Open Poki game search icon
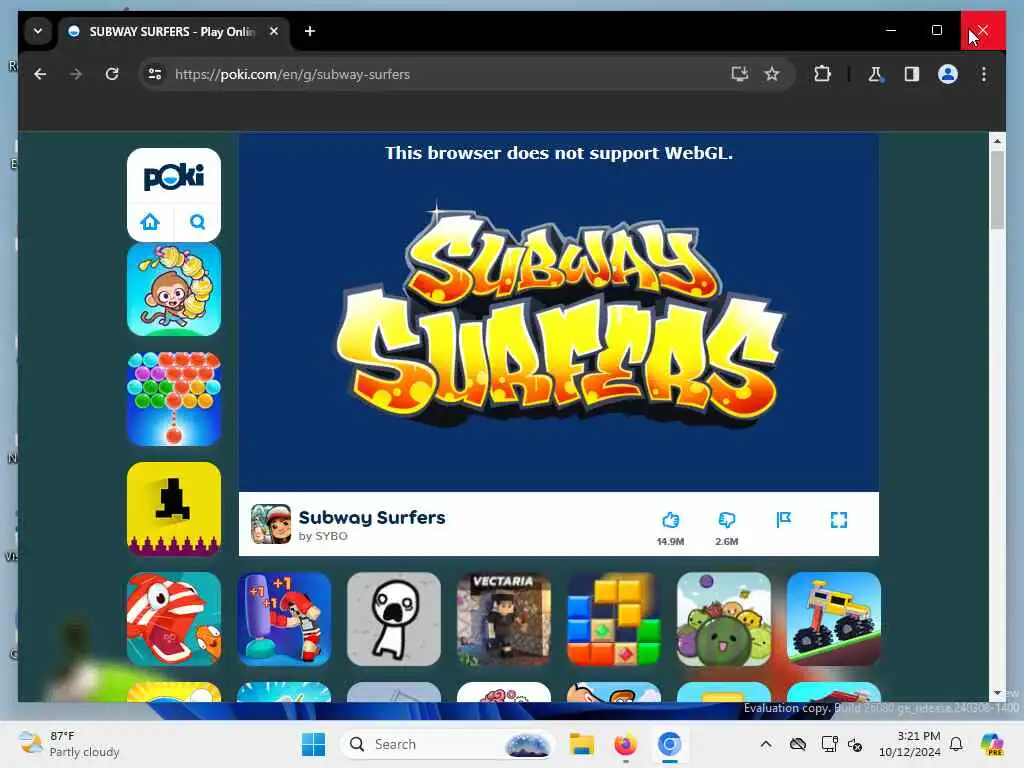 (x=197, y=222)
